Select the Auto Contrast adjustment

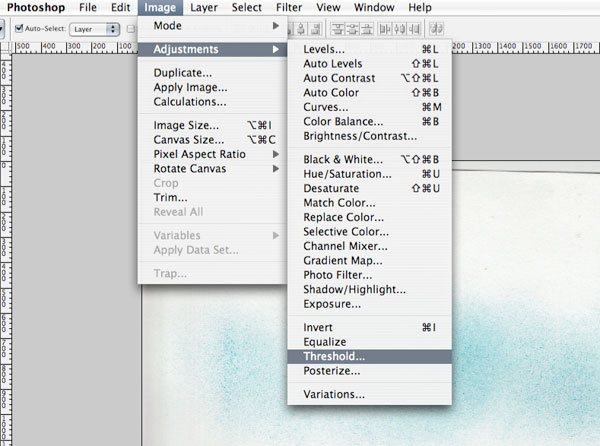click(x=370, y=78)
